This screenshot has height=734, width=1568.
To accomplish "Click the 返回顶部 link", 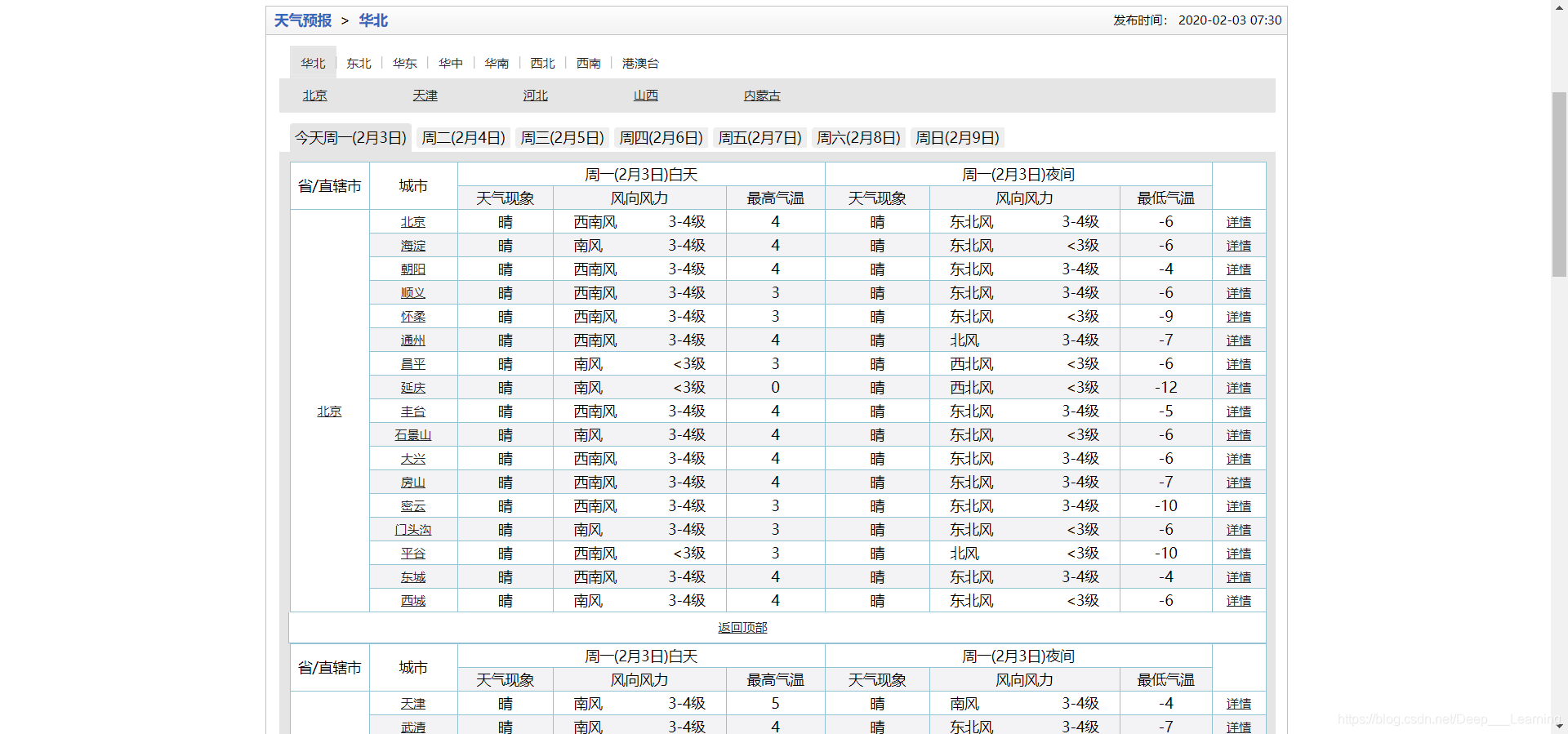I will pos(742,627).
